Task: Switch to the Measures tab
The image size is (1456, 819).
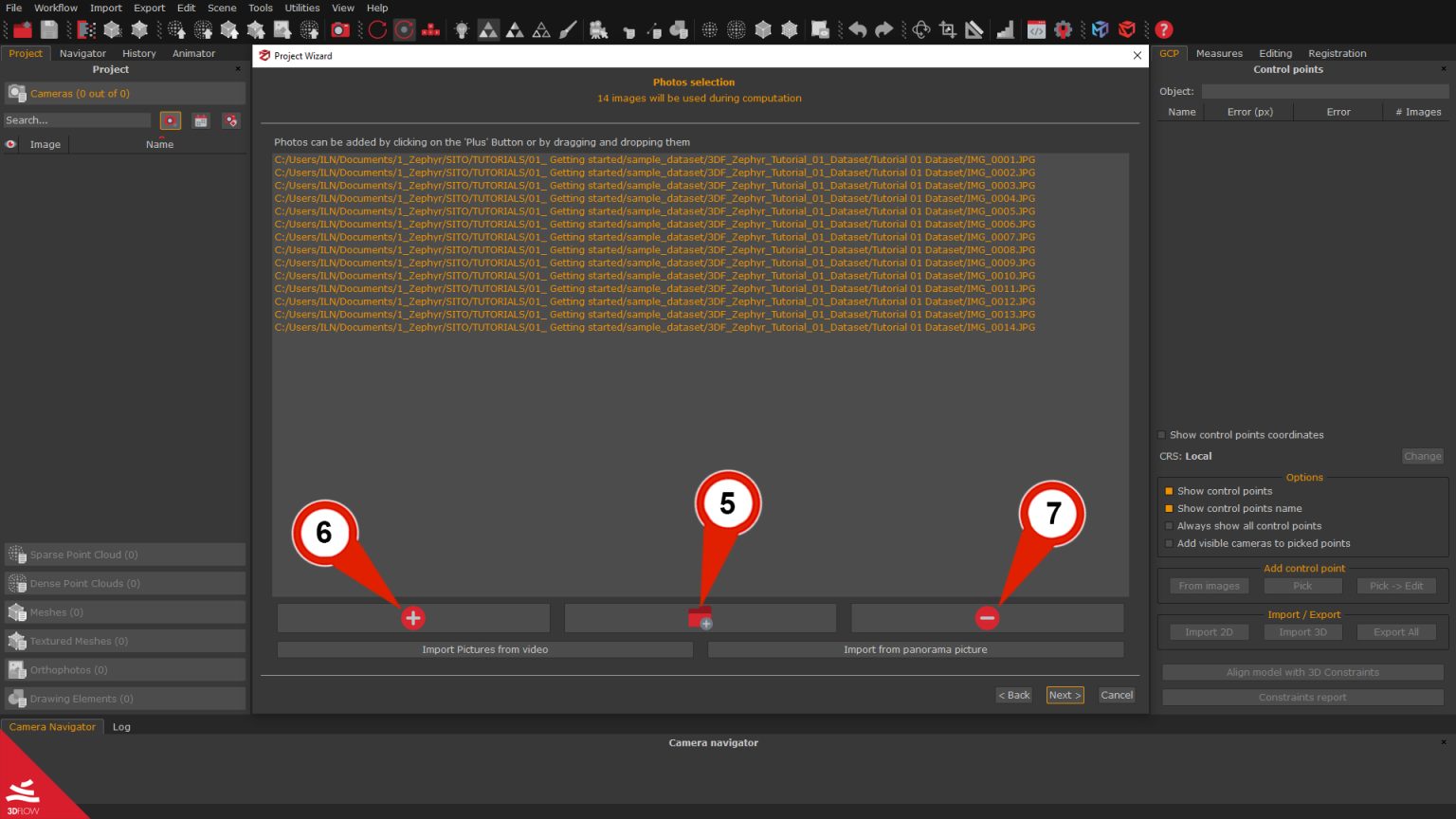Action: coord(1219,53)
